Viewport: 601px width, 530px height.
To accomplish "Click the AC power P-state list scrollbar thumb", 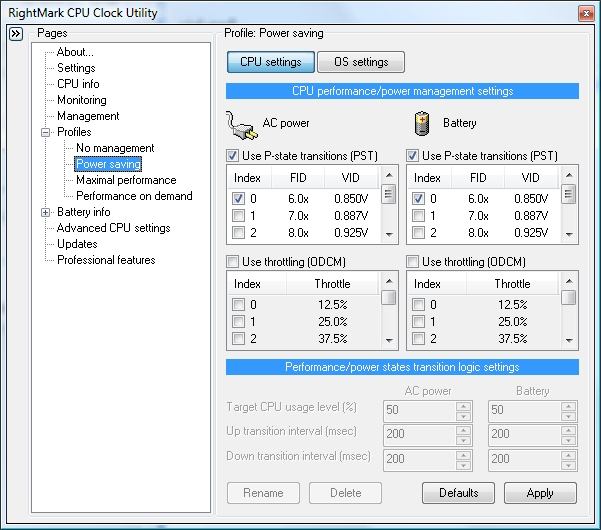I will coord(389,194).
